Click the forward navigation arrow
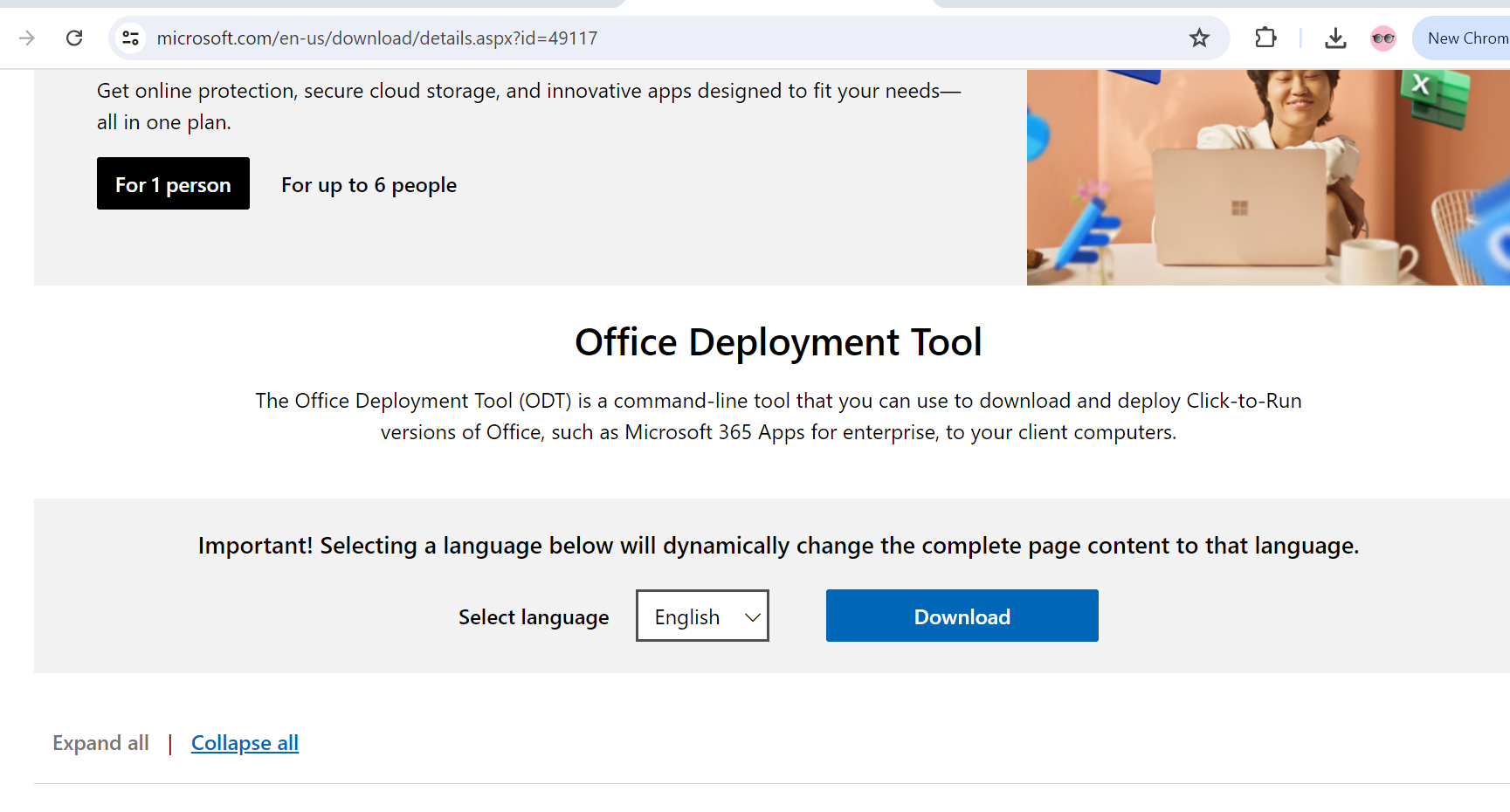Image resolution: width=1510 pixels, height=812 pixels. click(x=27, y=38)
